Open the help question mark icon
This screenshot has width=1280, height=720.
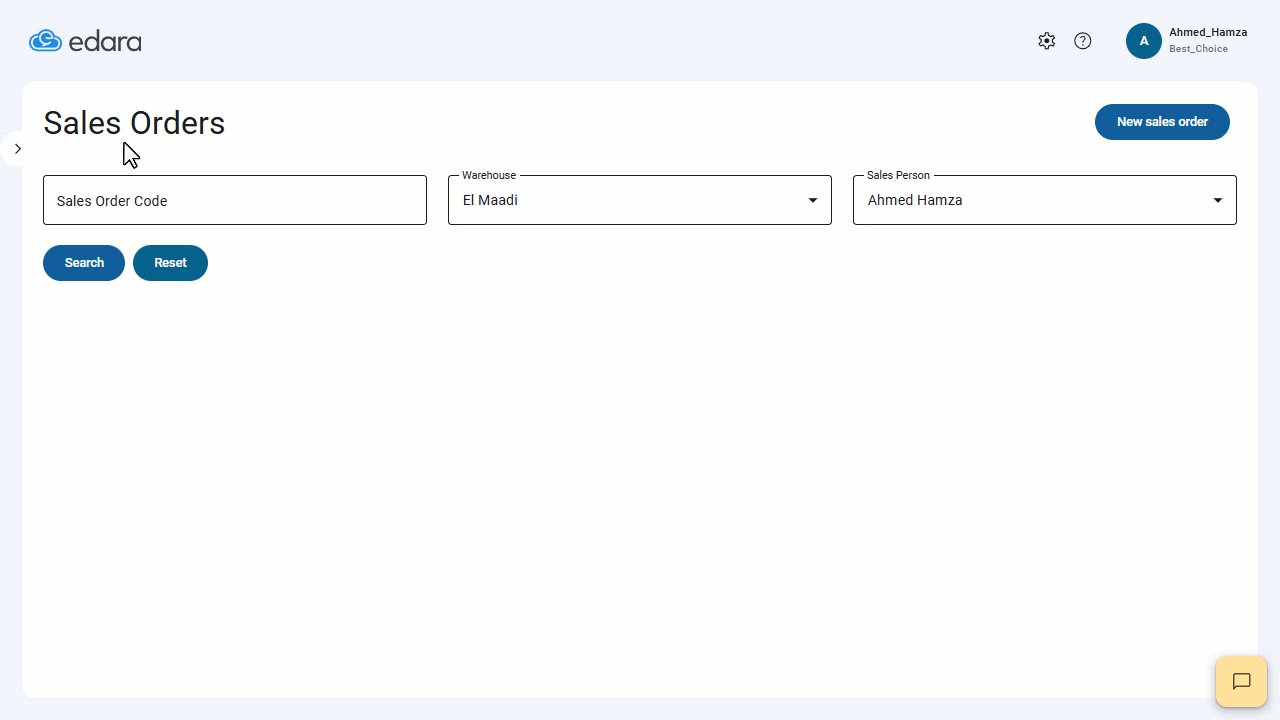[1083, 41]
